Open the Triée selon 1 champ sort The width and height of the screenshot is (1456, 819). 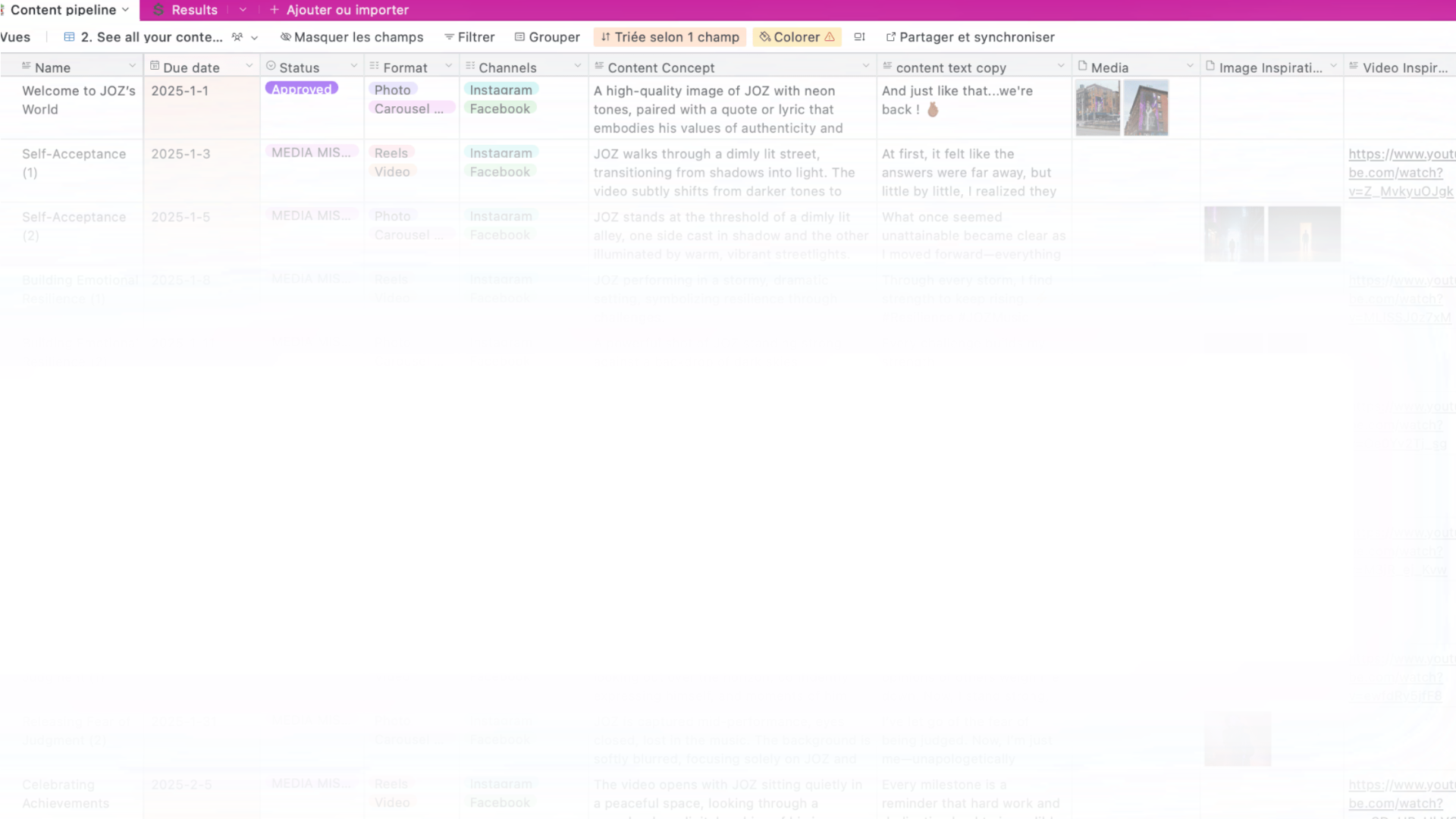pos(670,36)
